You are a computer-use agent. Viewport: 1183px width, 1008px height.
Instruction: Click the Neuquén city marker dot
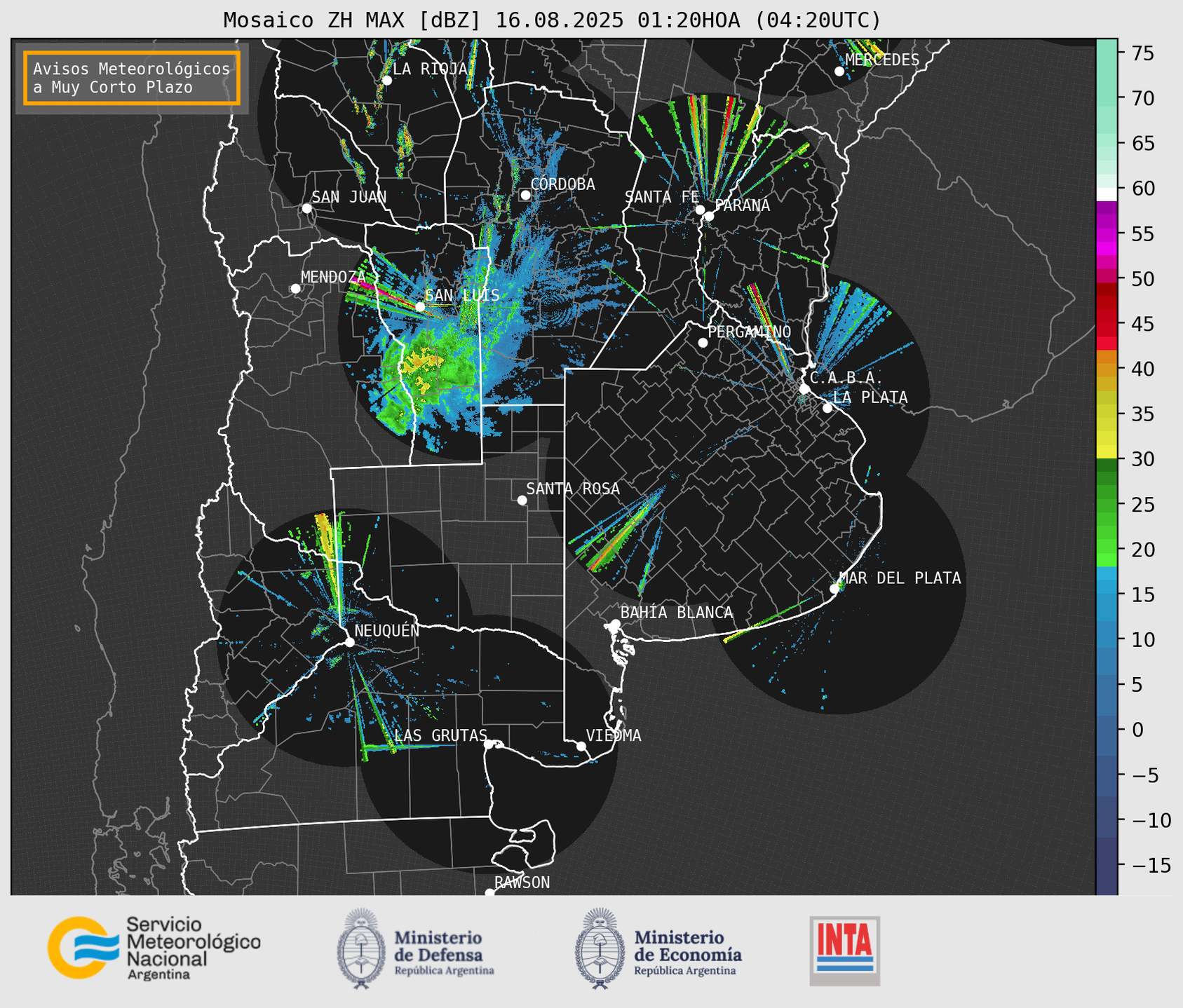coord(349,642)
